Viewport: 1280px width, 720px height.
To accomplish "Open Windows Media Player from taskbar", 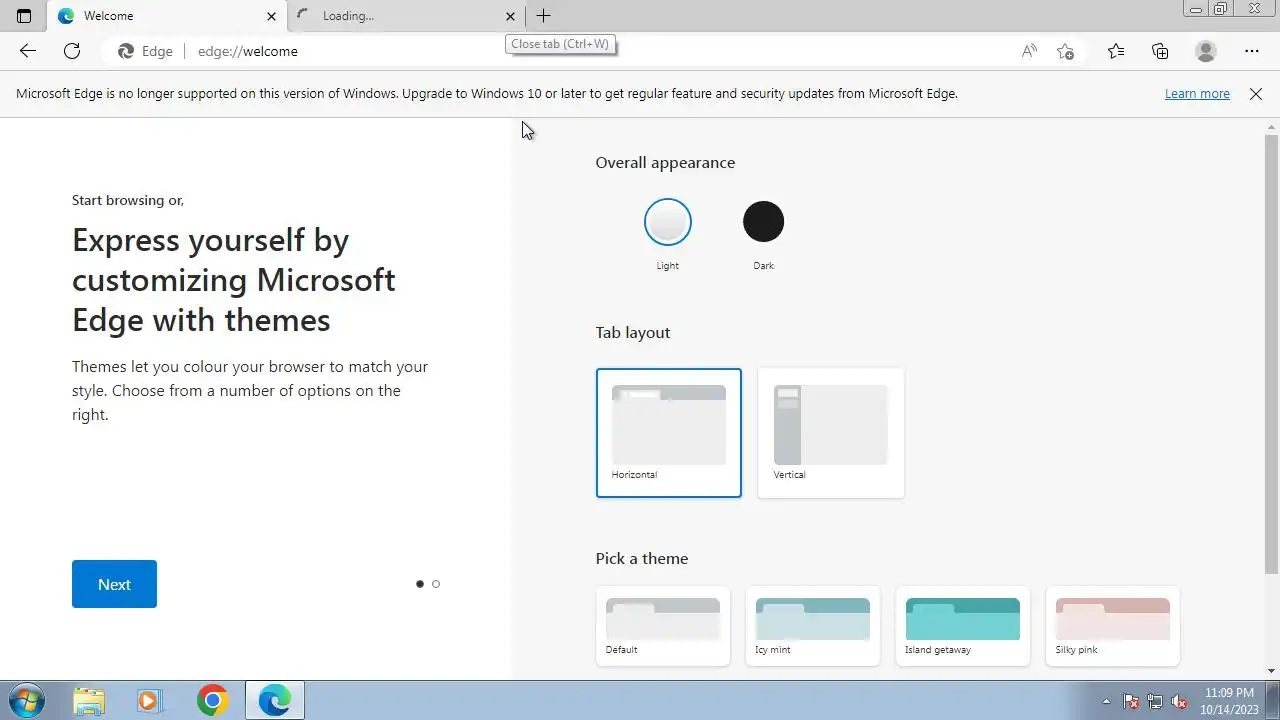I will point(149,700).
